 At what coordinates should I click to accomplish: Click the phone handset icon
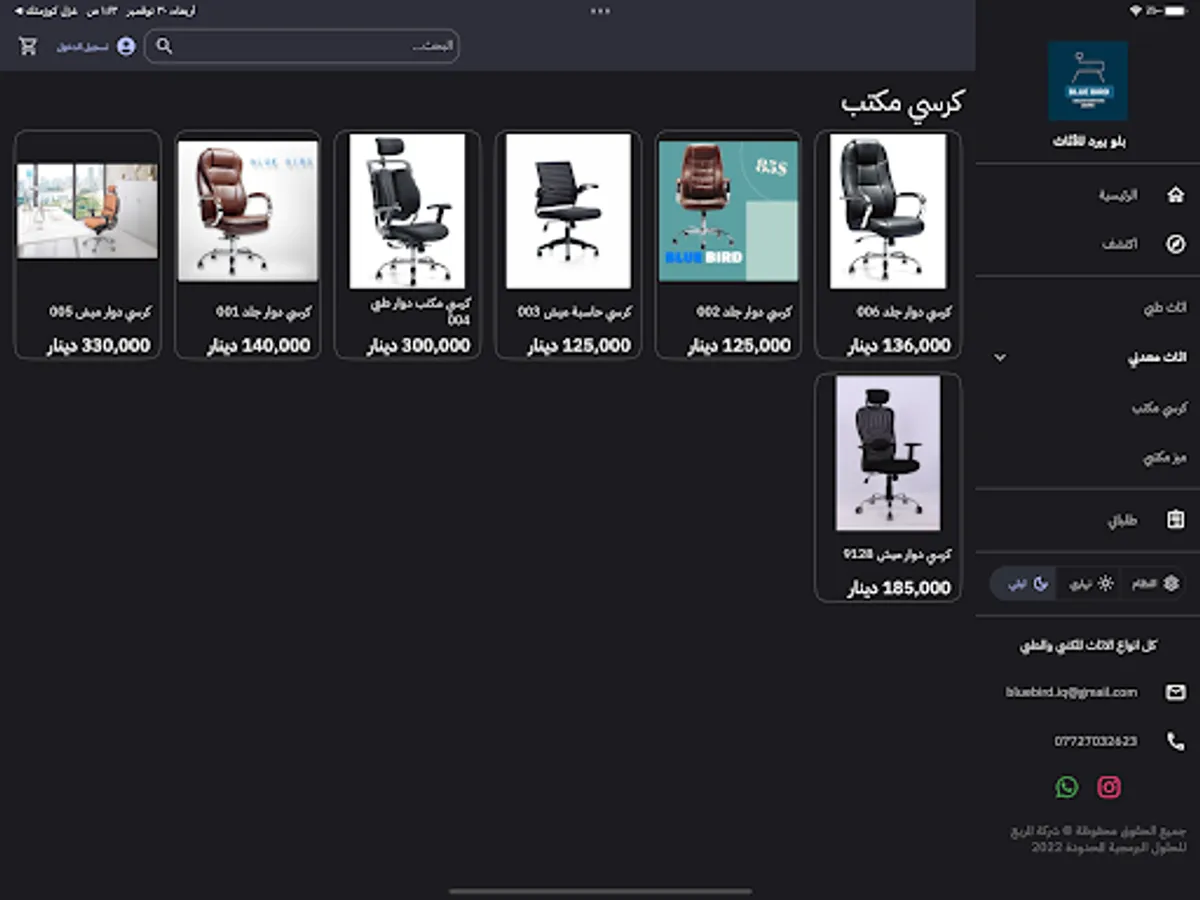coord(1176,741)
